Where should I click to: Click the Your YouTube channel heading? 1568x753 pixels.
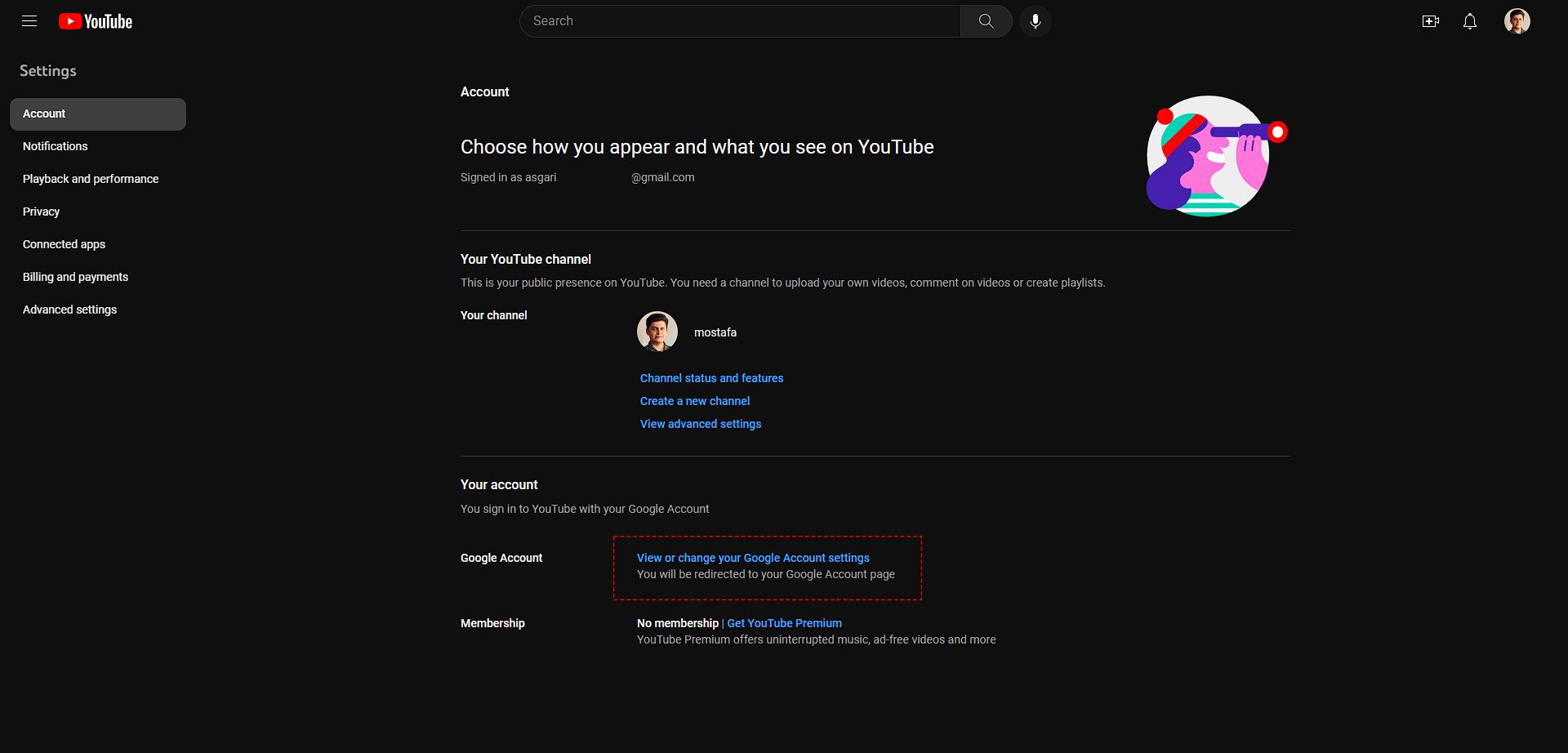[526, 259]
